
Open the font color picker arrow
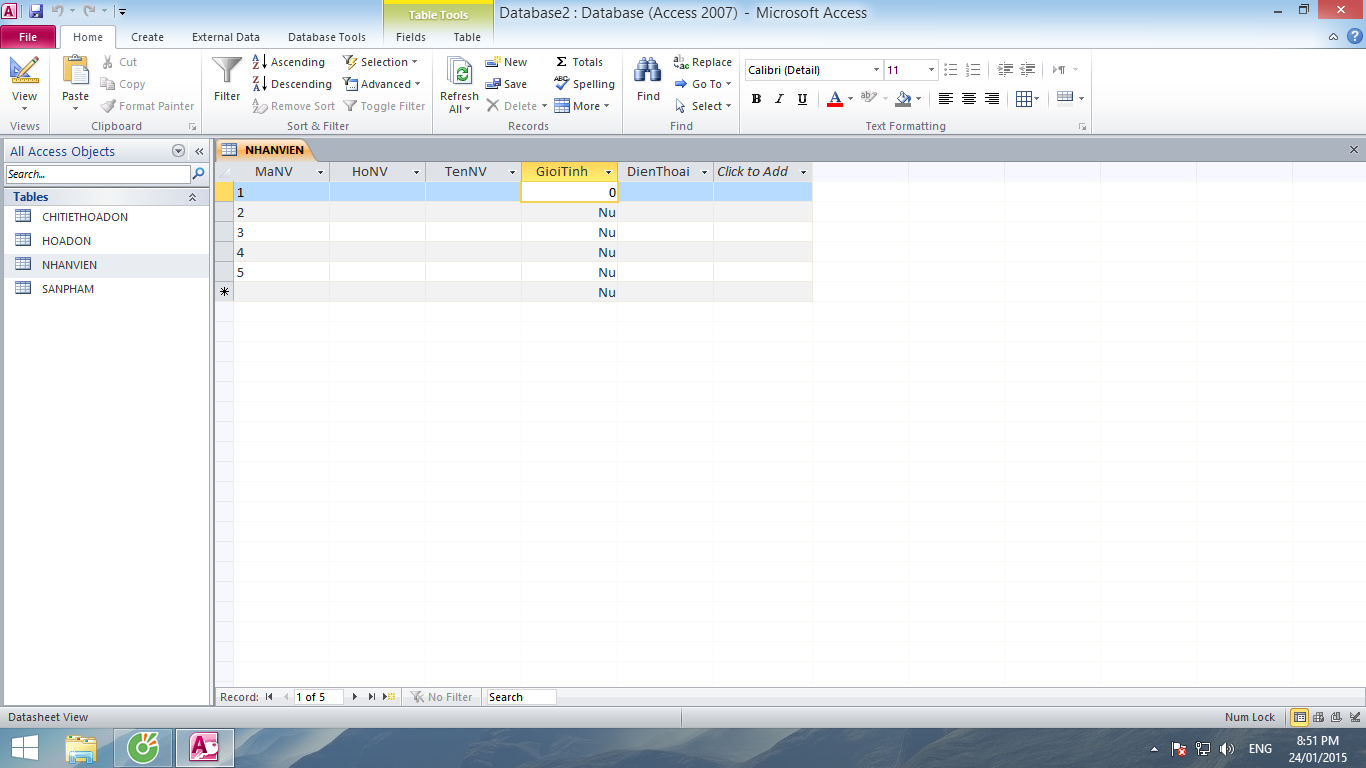850,99
